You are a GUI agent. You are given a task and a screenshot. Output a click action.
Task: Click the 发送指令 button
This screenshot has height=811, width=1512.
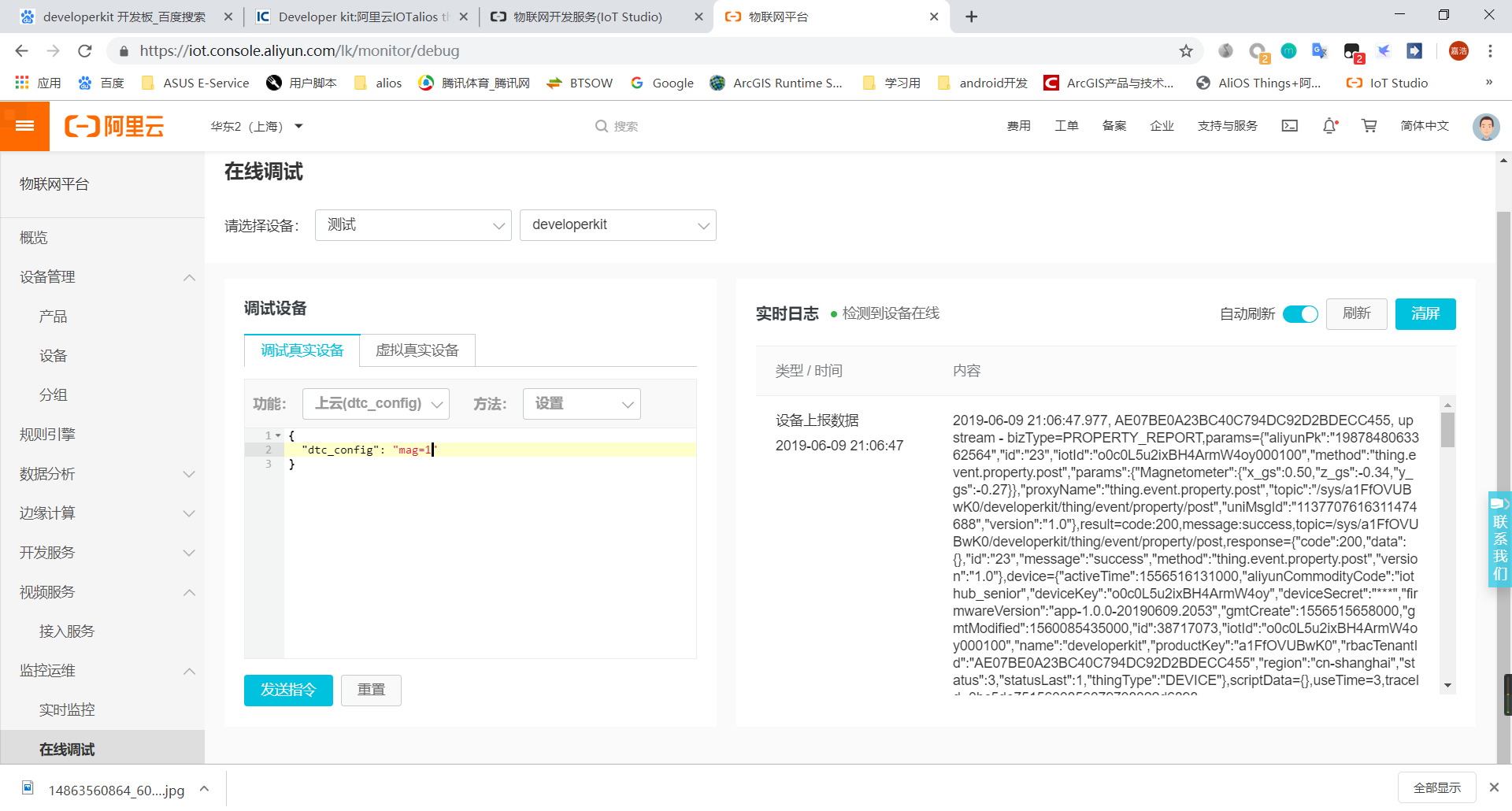[x=288, y=690]
